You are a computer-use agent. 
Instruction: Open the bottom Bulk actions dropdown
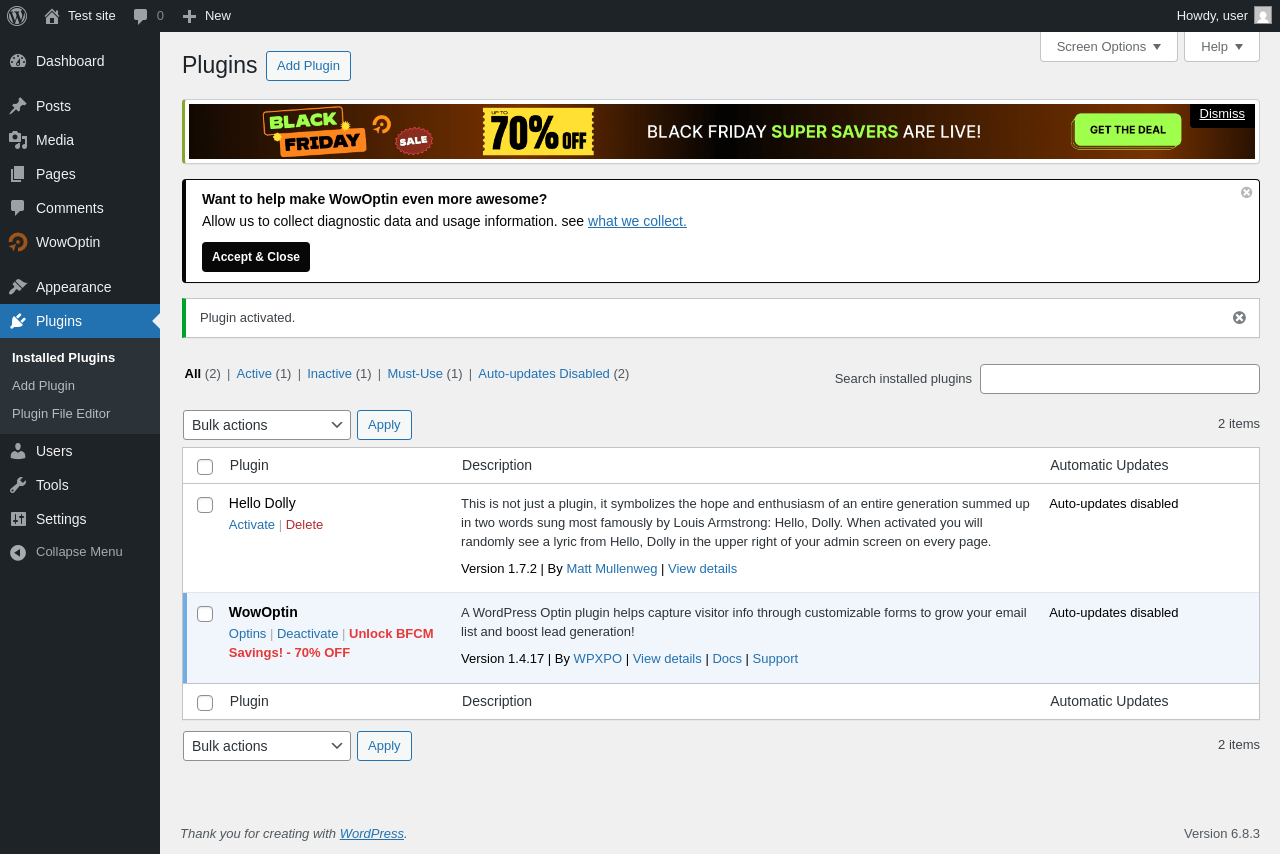[x=267, y=746]
